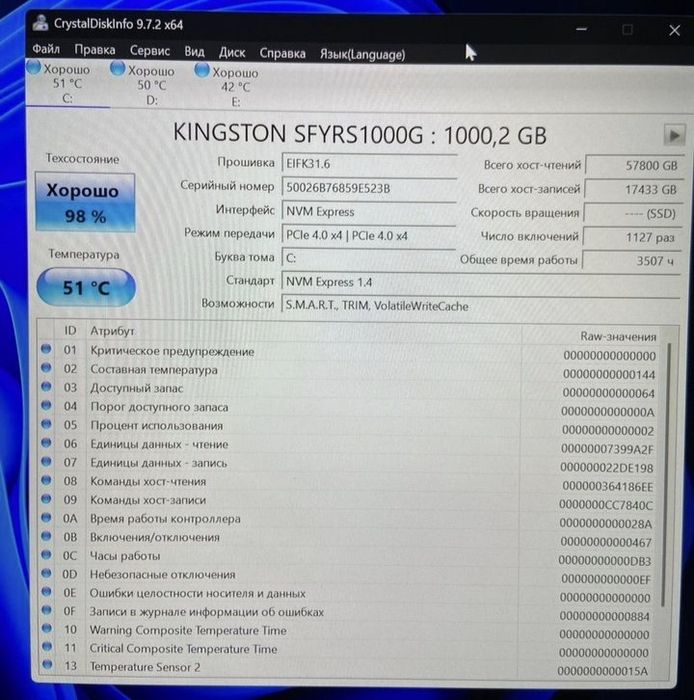Screen dimensions: 694x700
Task: Click status dot of Команды хост-записи row
Action: coord(46,499)
